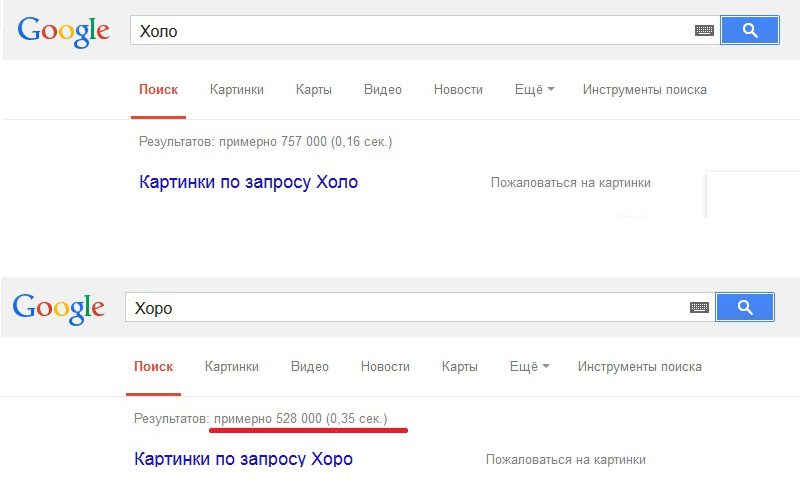Open the virtual keyboard in the Хоро search box

(699, 308)
